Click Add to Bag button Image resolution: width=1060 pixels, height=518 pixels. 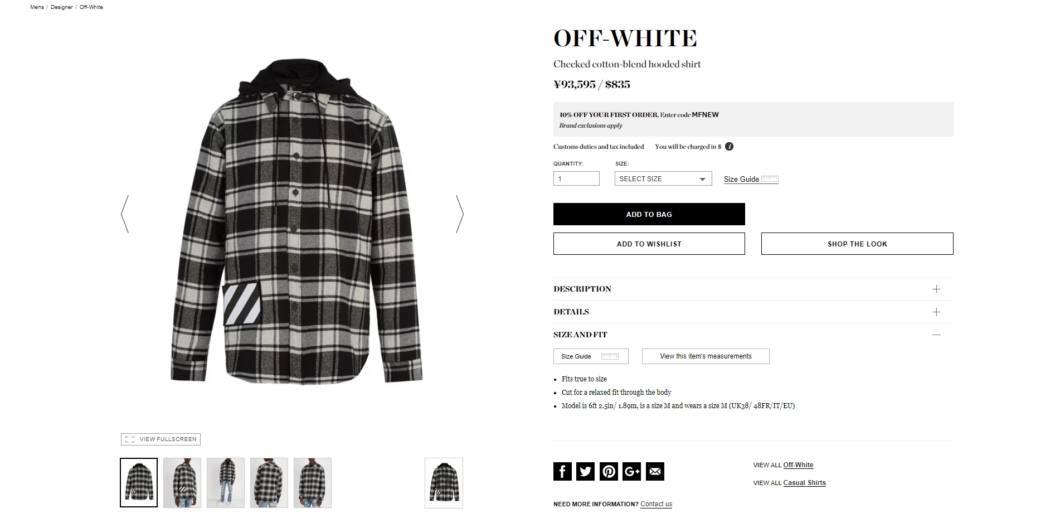click(648, 214)
